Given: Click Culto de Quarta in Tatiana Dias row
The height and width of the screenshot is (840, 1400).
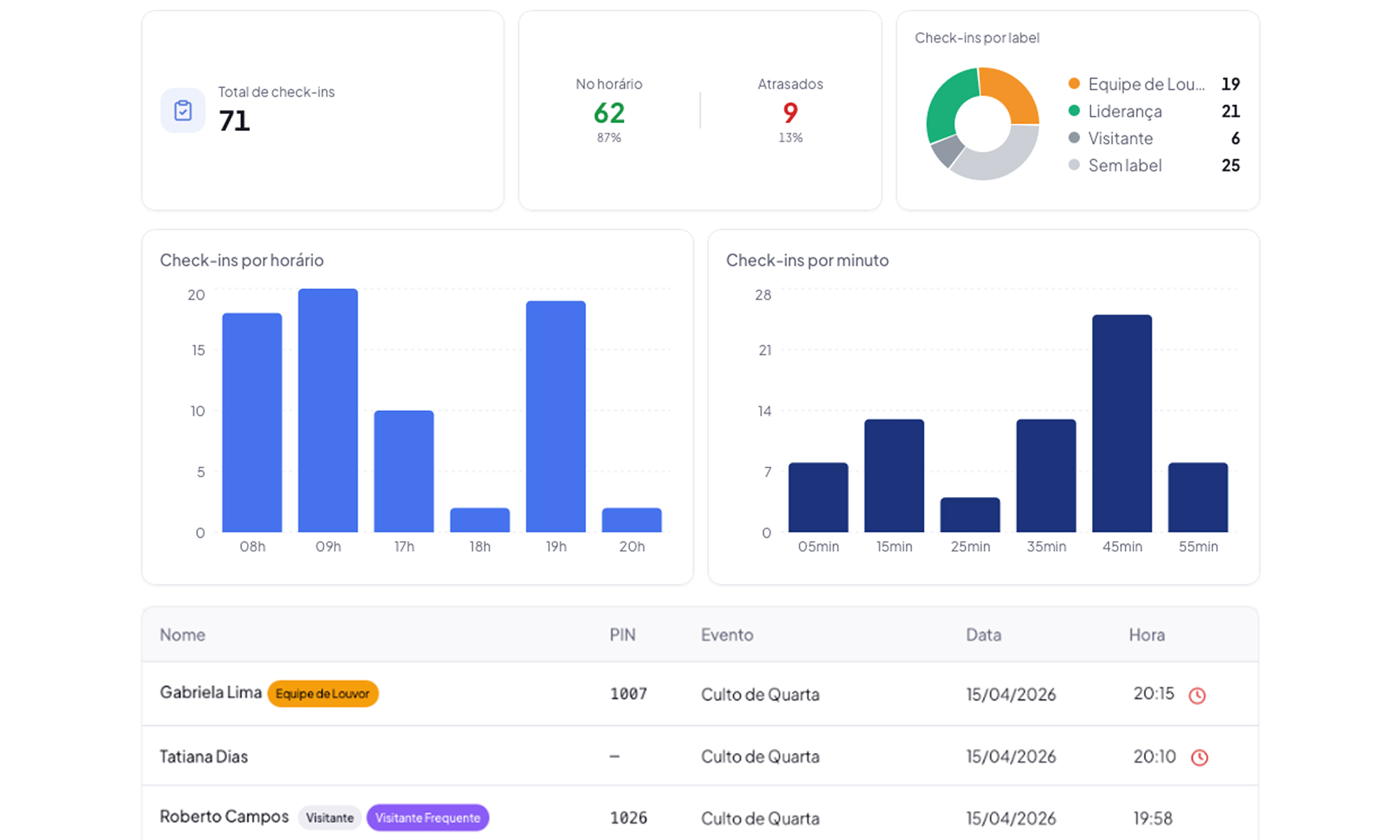Looking at the screenshot, I should click(760, 757).
